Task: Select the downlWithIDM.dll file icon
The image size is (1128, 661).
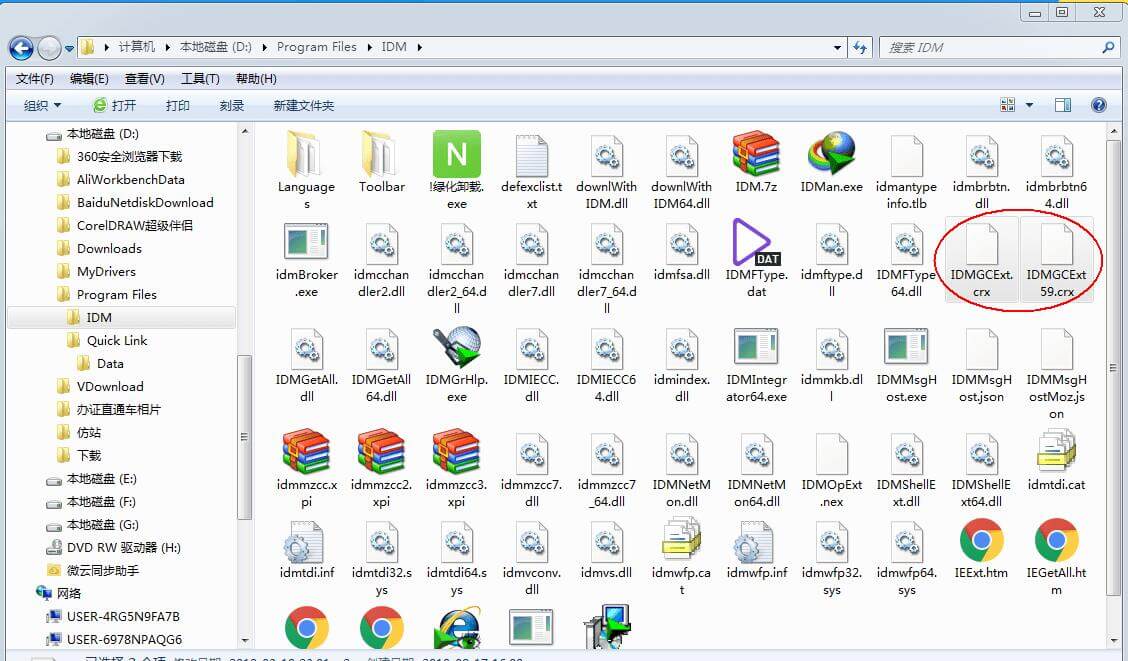Action: (606, 155)
